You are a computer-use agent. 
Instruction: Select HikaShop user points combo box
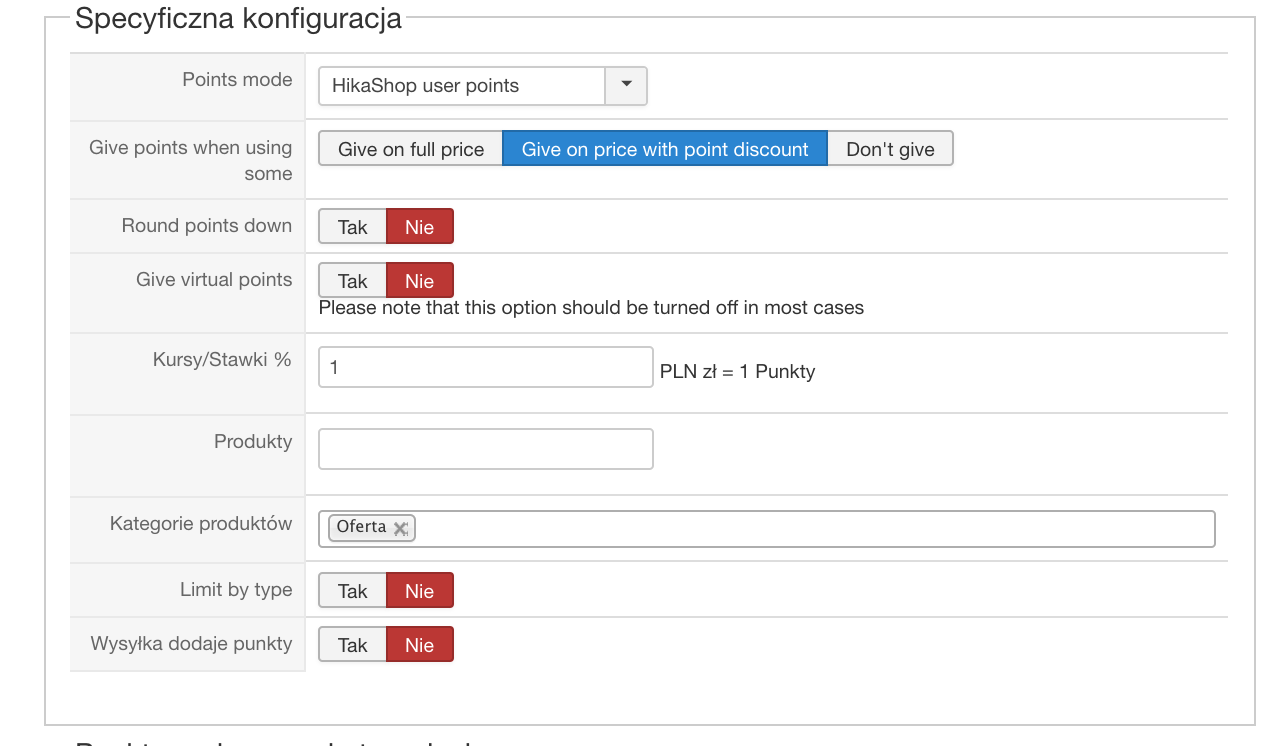(462, 86)
